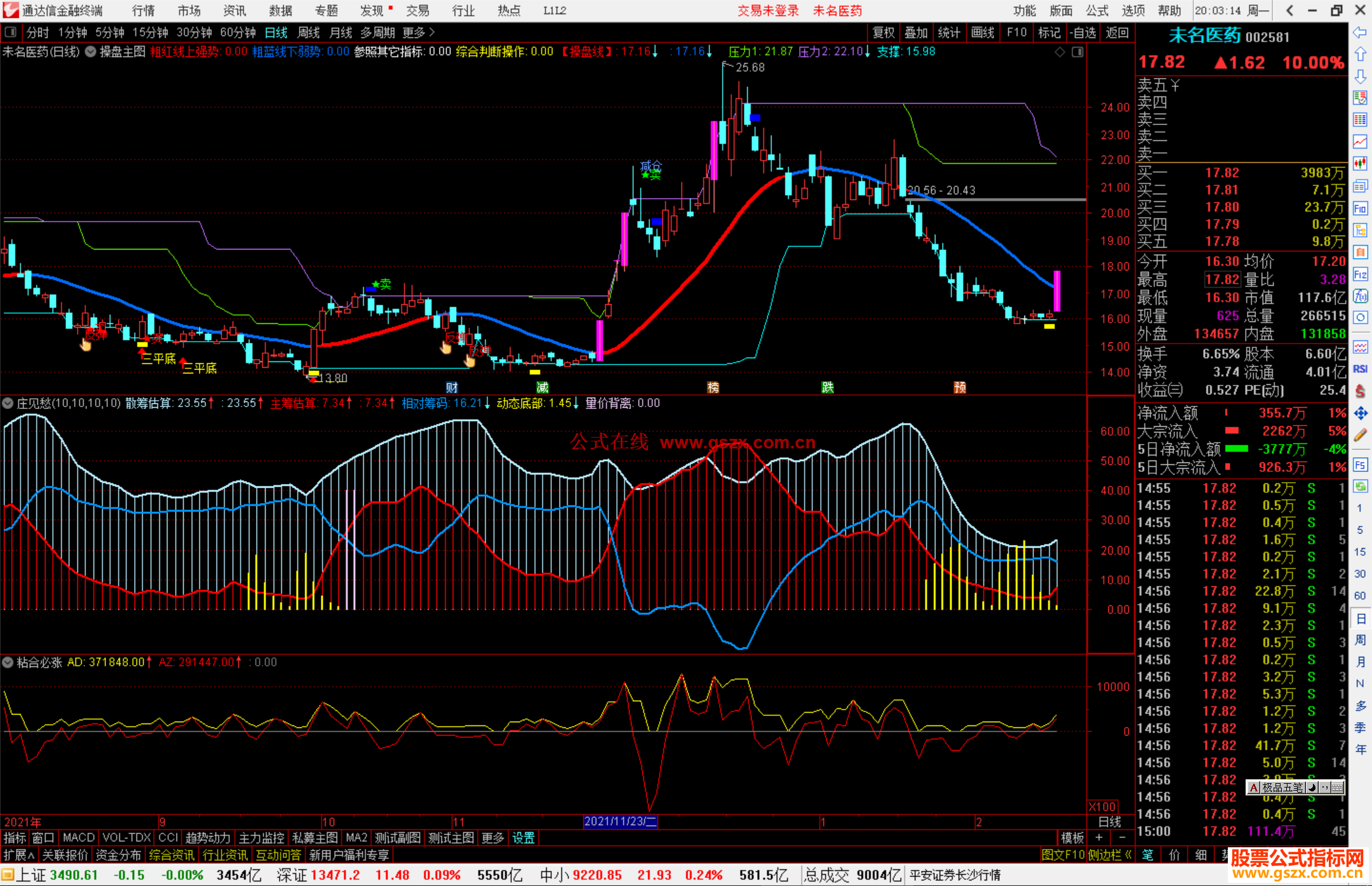Expand the 庄见愁 indicator dropdown circle
The height and width of the screenshot is (886, 1372).
[x=8, y=403]
